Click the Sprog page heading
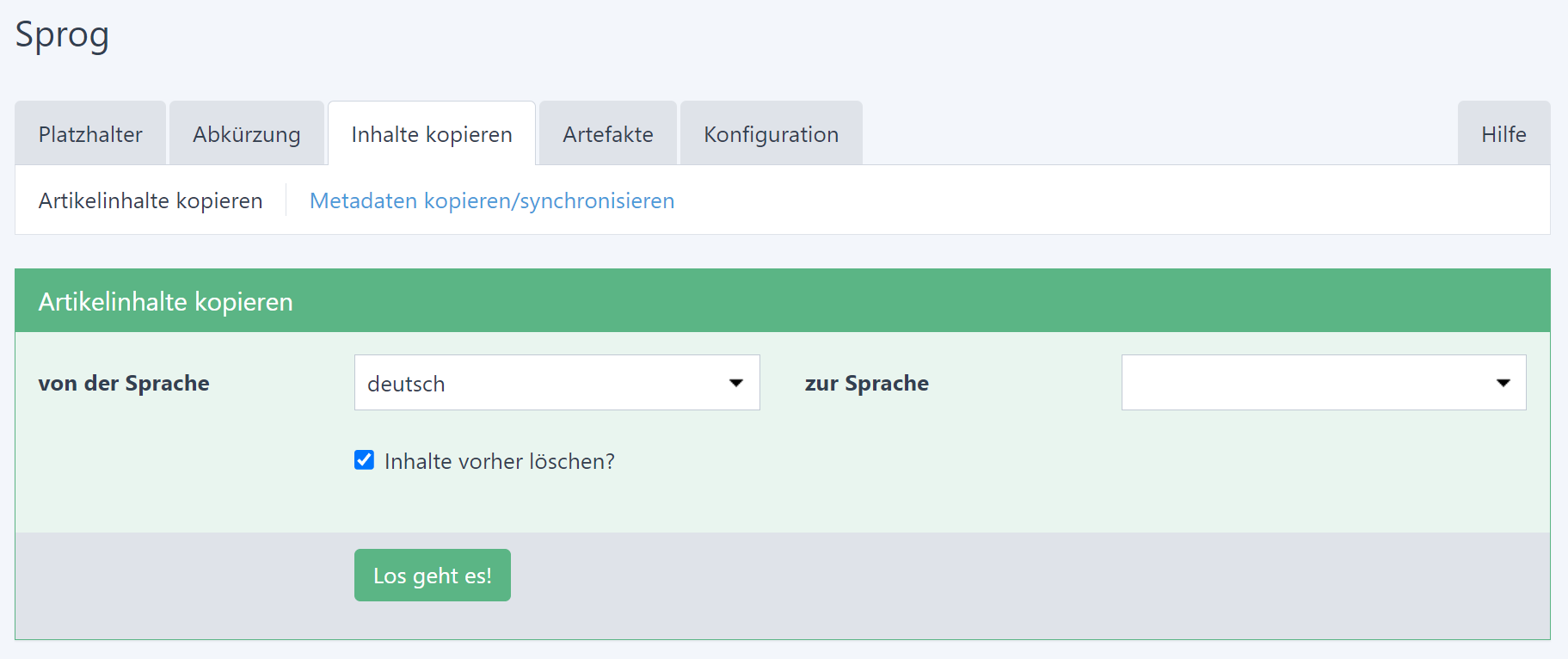The image size is (1568, 659). (x=62, y=35)
